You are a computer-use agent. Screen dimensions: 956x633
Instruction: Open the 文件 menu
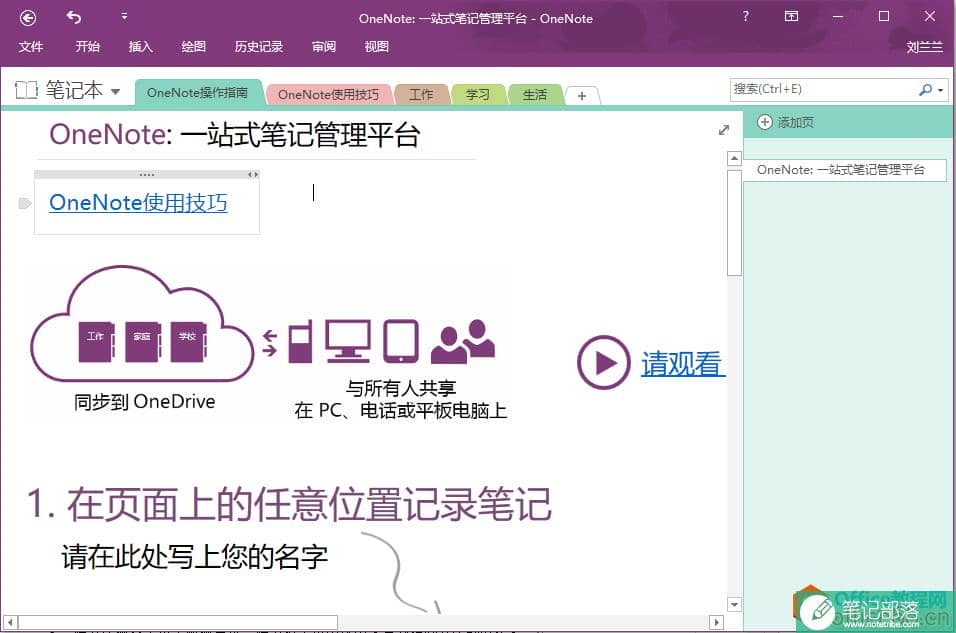click(x=30, y=46)
